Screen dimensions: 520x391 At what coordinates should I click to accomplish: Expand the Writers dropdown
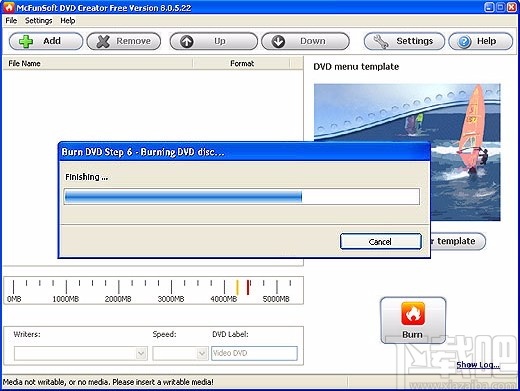(141, 353)
